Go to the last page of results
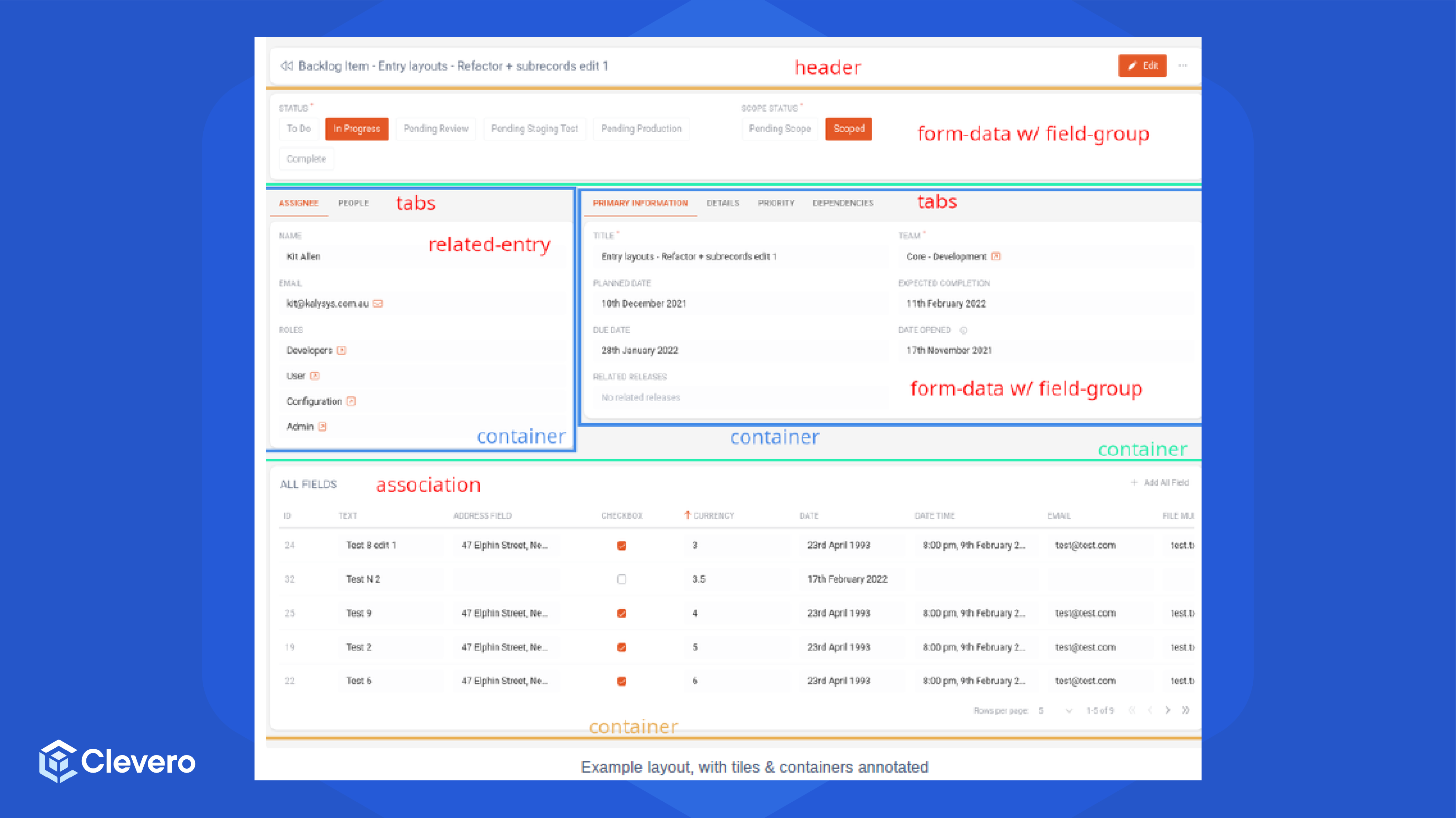 1186,711
